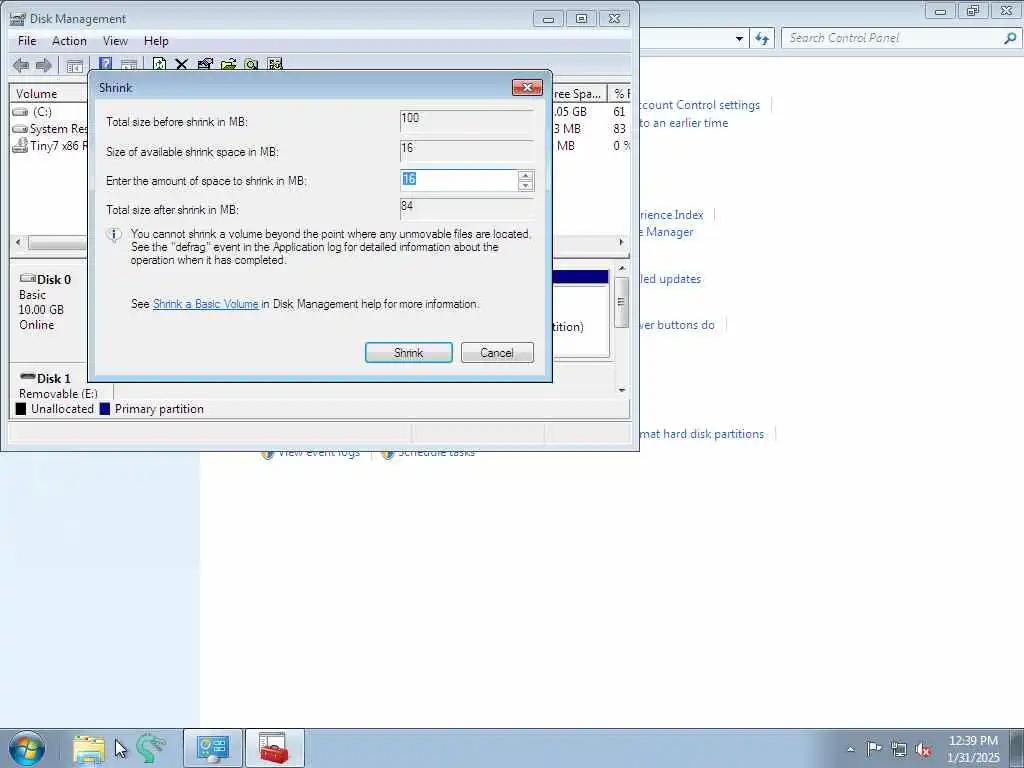This screenshot has width=1024, height=768.
Task: Open the View menu
Action: click(x=115, y=40)
